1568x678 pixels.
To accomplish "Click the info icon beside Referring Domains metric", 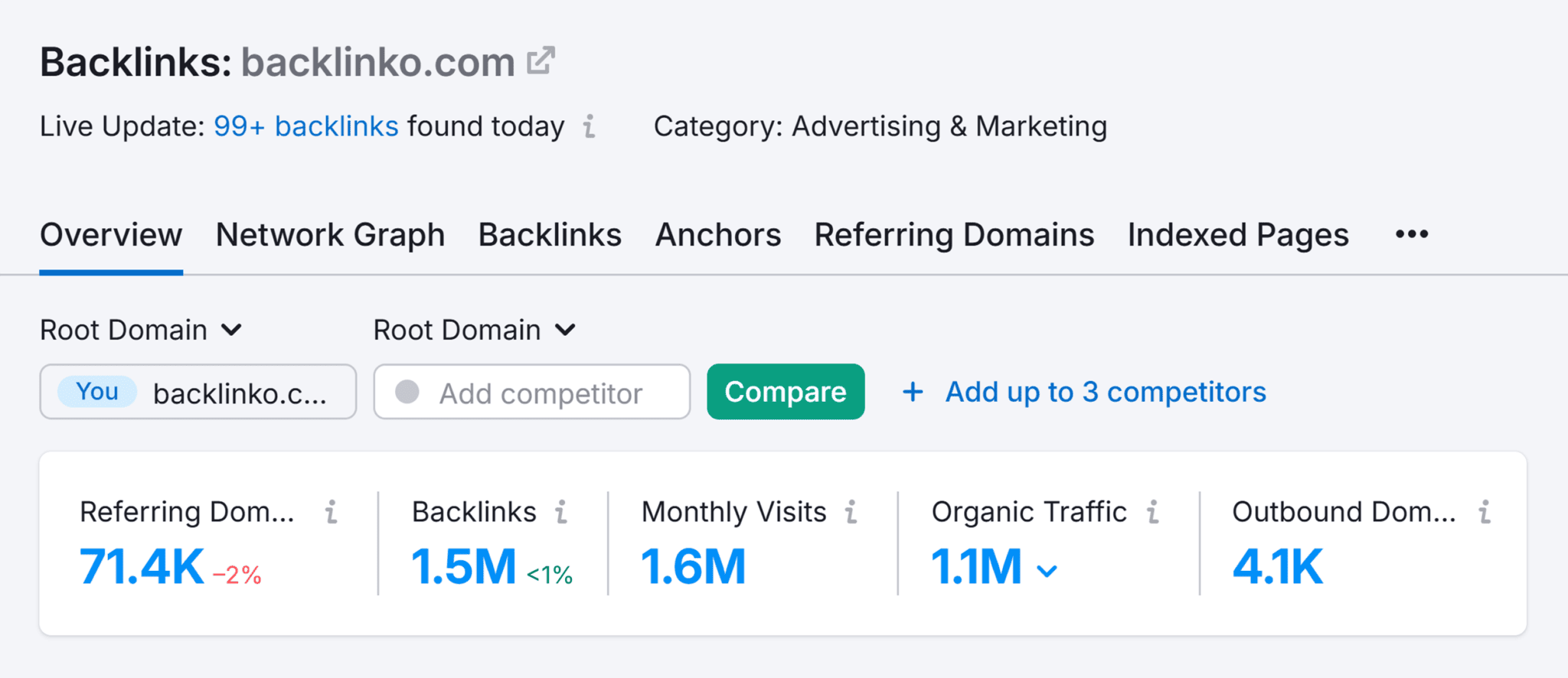I will [332, 513].
